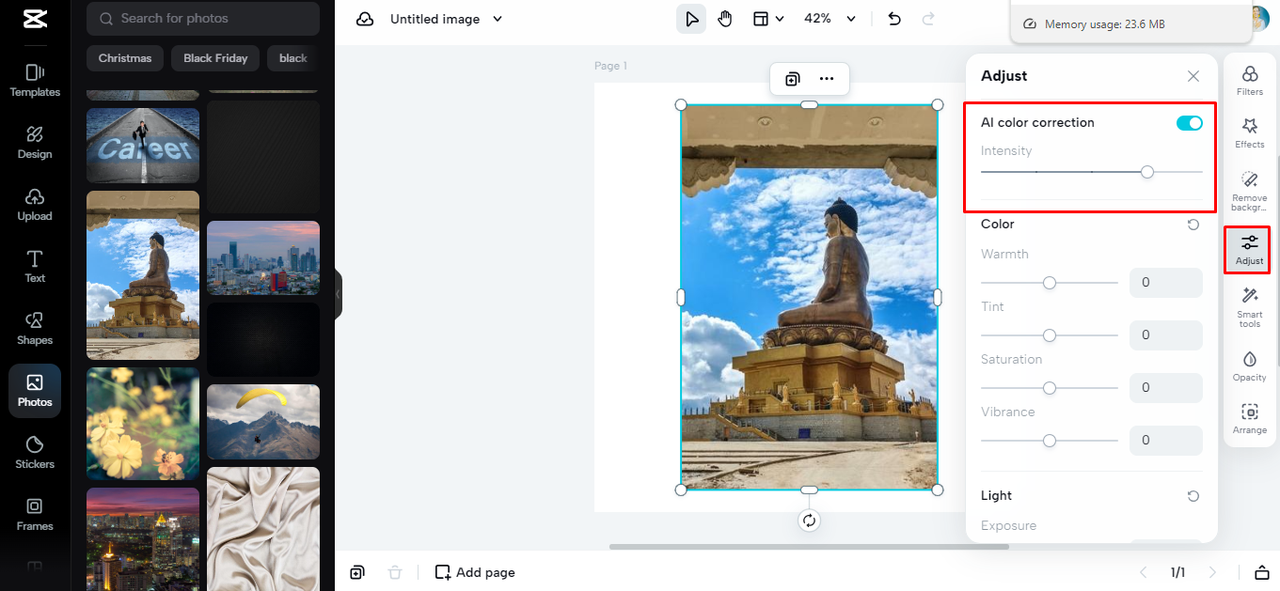Click the Warmth value input field
This screenshot has width=1280, height=591.
click(x=1166, y=282)
